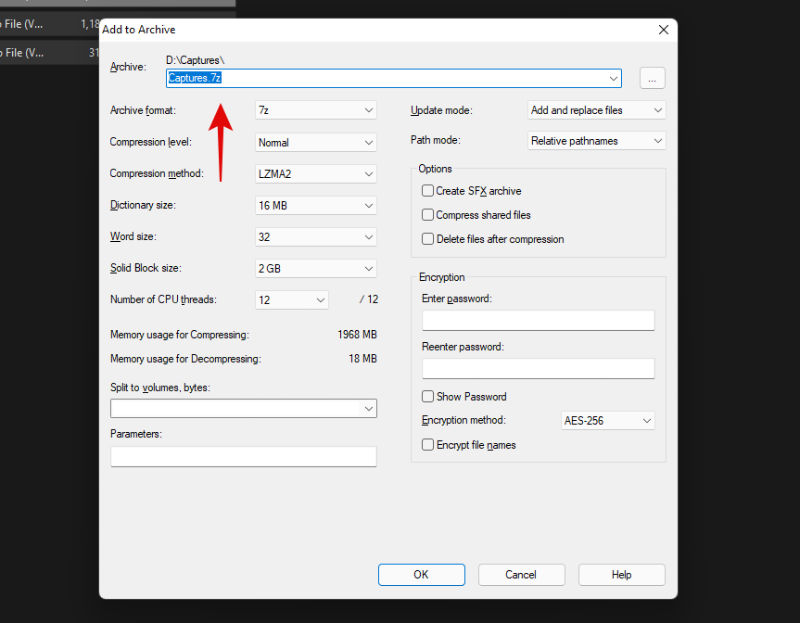Click the browse button with three dots
This screenshot has width=800, height=623.
[x=652, y=78]
